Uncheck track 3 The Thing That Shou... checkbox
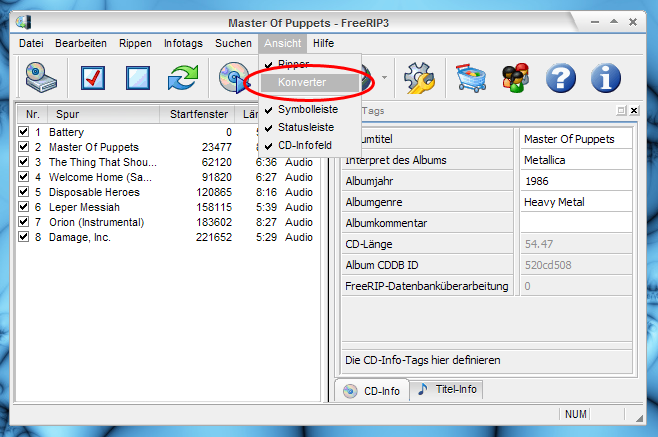The height and width of the screenshot is (437, 658). click(x=24, y=162)
